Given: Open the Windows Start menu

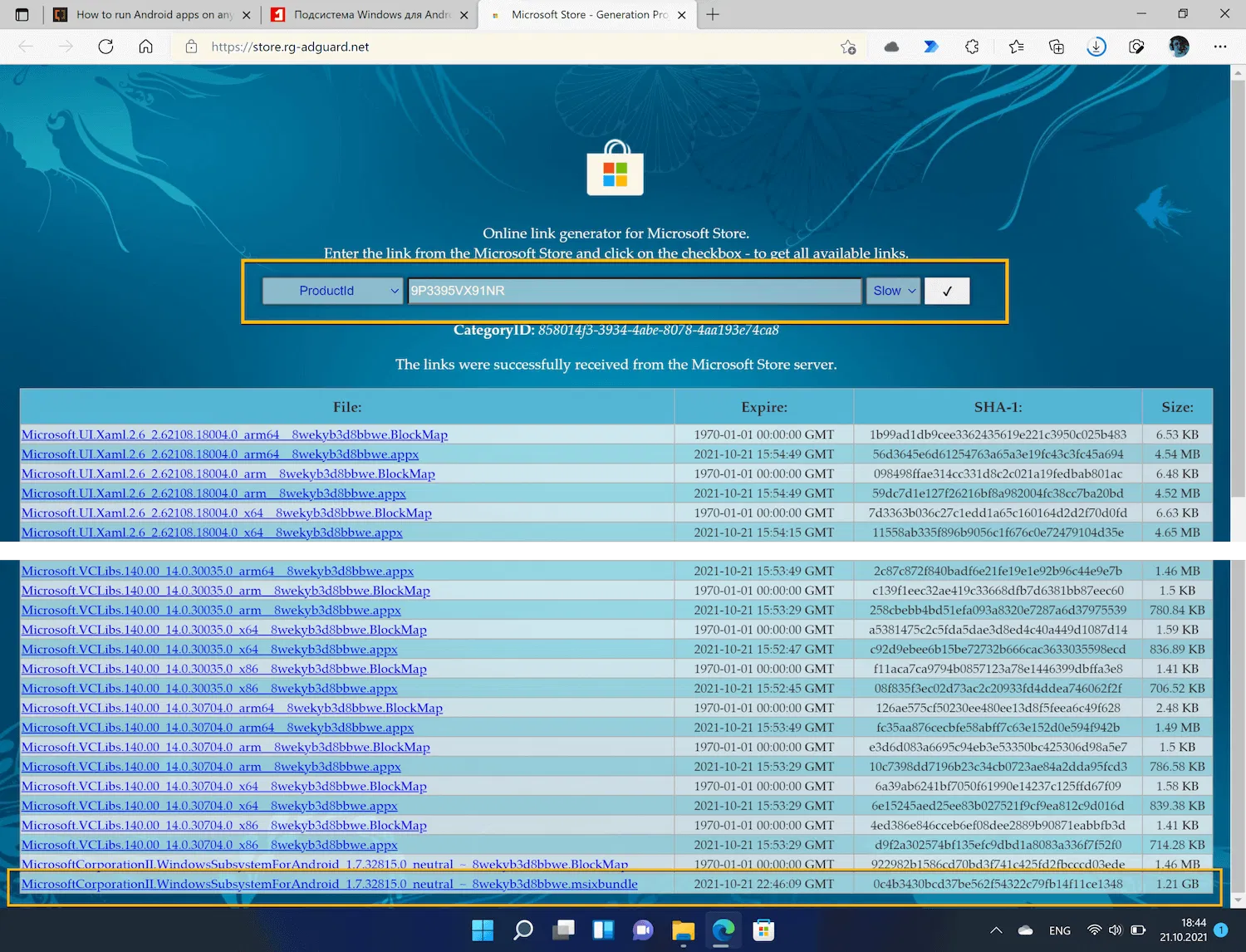Looking at the screenshot, I should coord(483,930).
